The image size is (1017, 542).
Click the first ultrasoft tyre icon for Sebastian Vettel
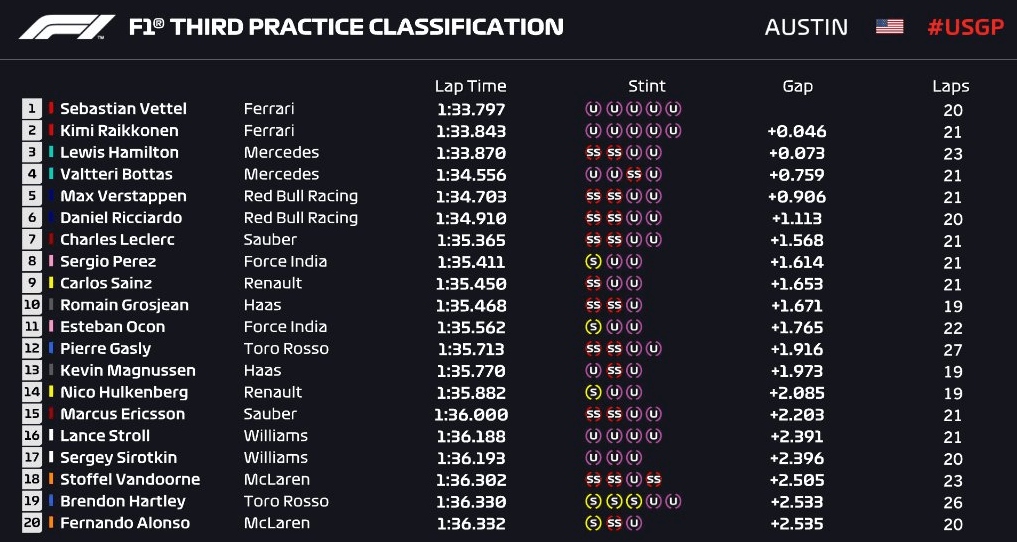tap(593, 109)
